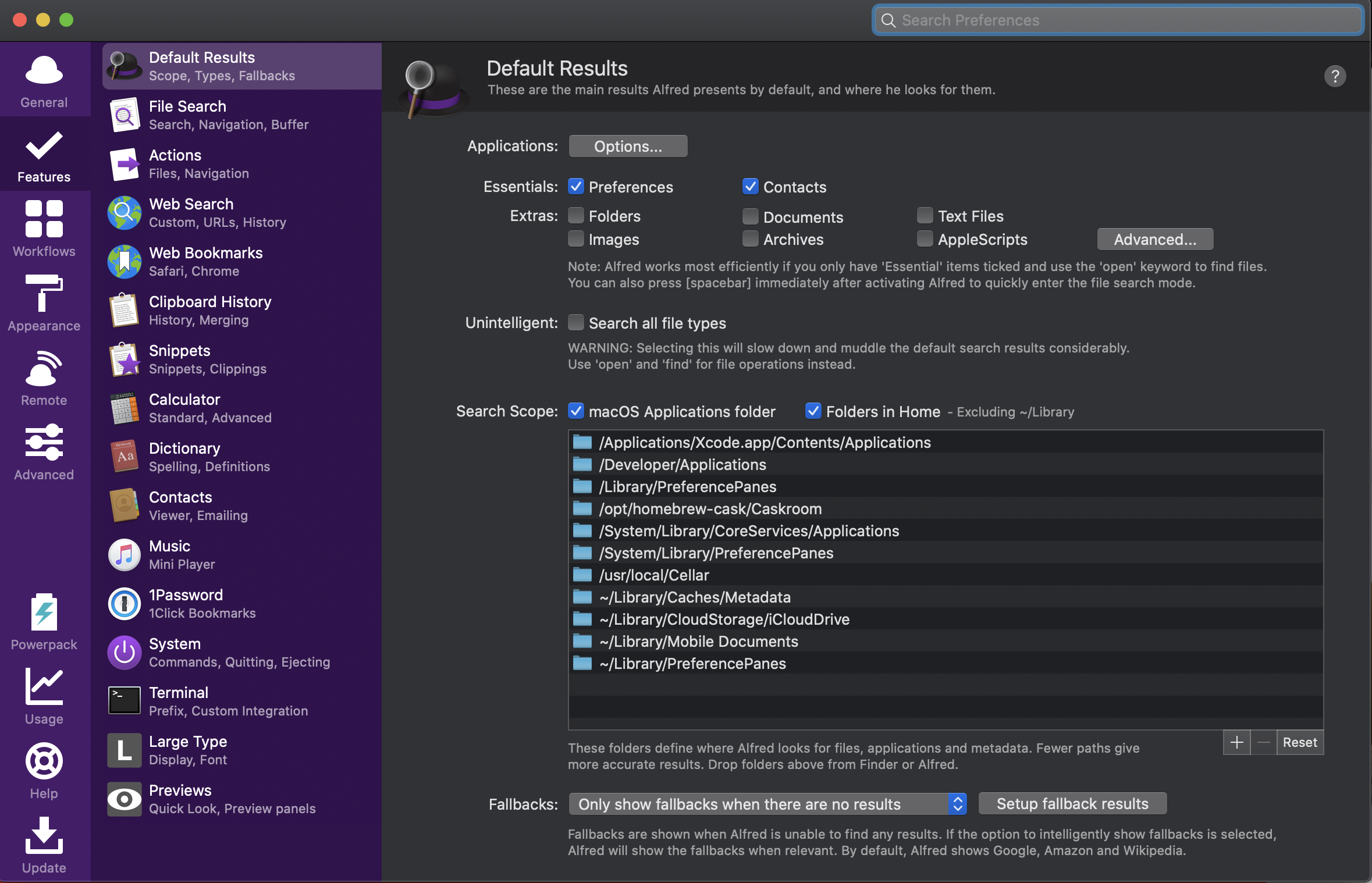
Task: Select /Library/PreferencePanes scope row
Action: (946, 486)
